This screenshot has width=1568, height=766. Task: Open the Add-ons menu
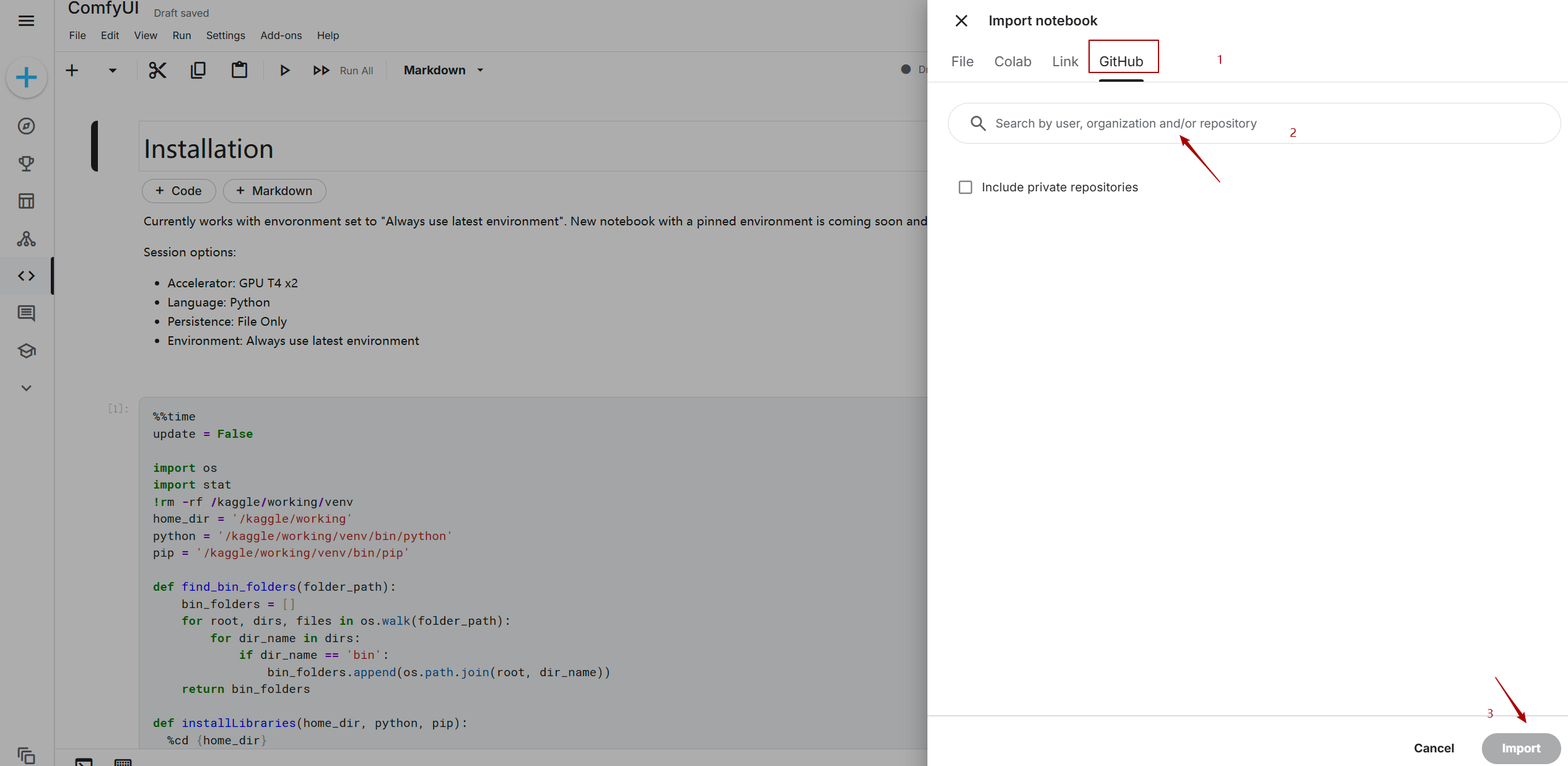point(281,35)
